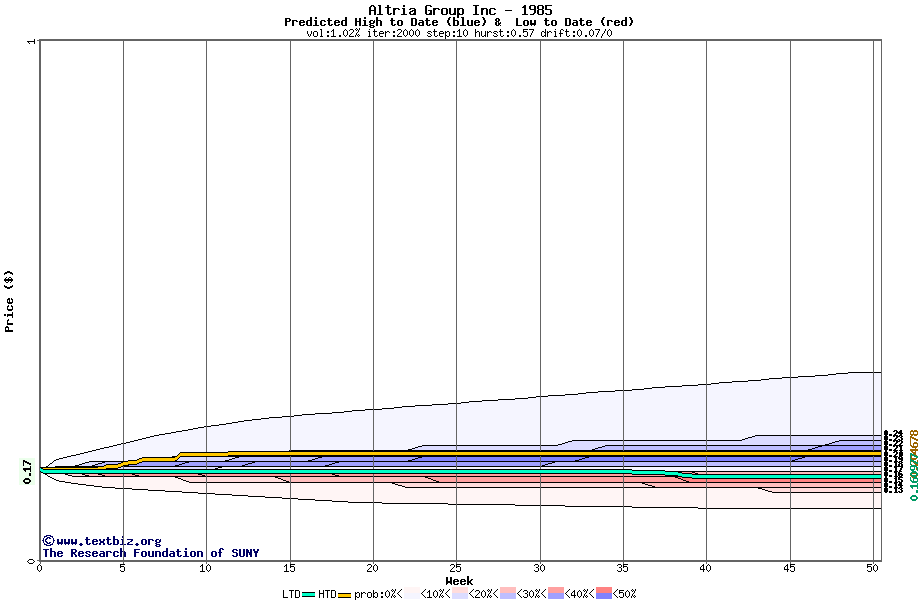Click the parameter line starting with "vol:1.02%"
The width and height of the screenshot is (920, 600).
(459, 33)
